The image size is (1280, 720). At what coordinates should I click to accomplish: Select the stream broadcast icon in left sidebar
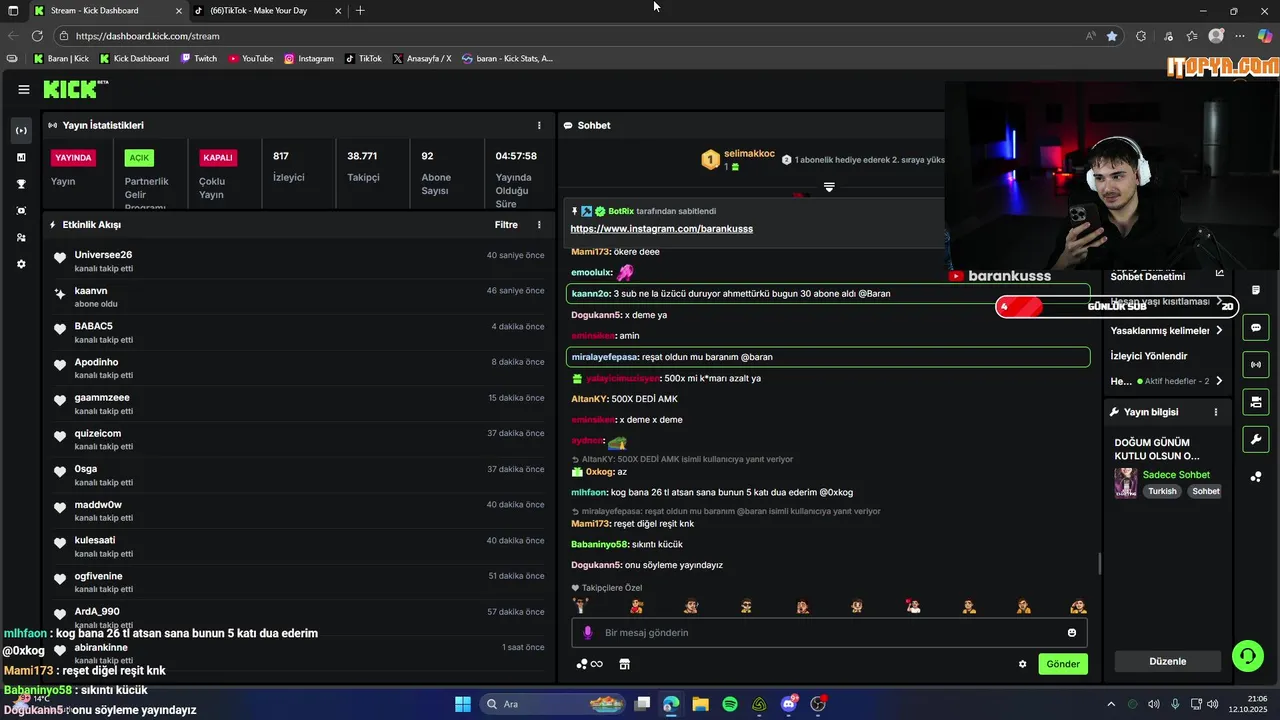click(x=21, y=130)
